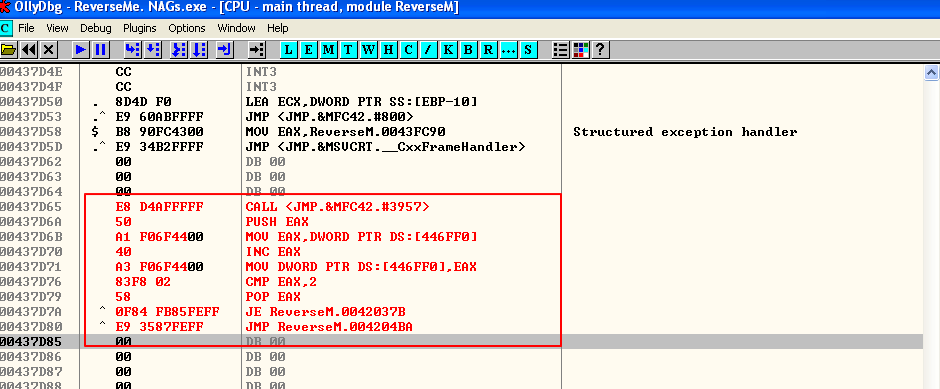The width and height of the screenshot is (940, 389).
Task: Show Threads with the T button
Action: coord(348,50)
